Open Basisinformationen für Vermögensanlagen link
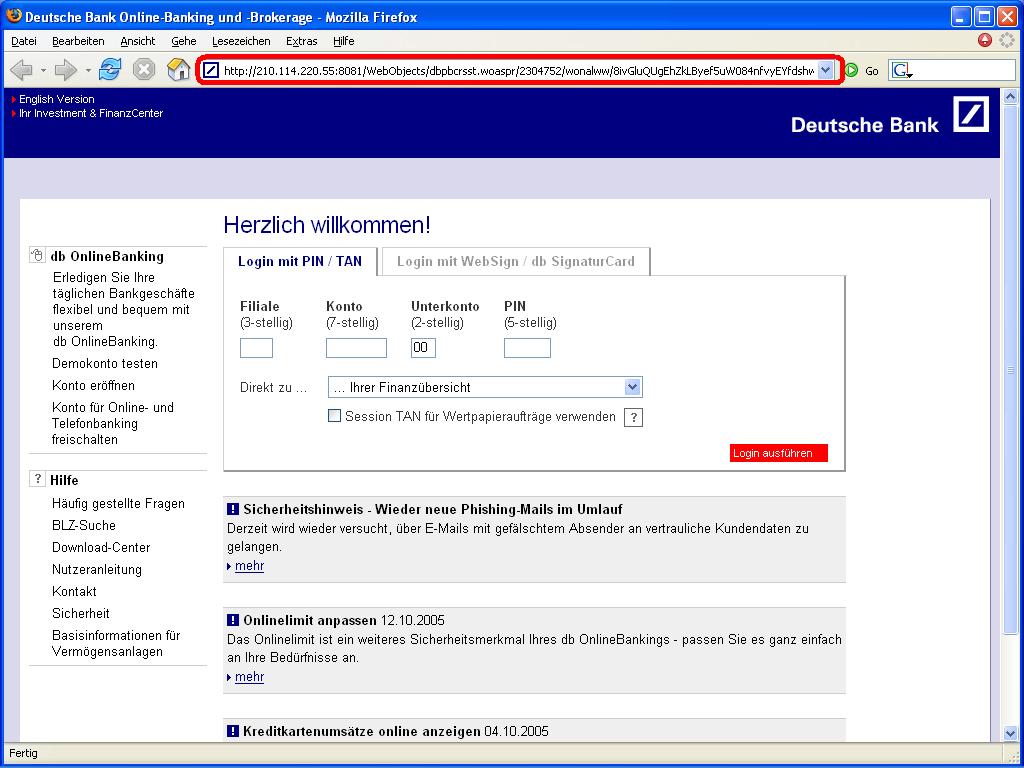1024x768 pixels. [x=116, y=643]
